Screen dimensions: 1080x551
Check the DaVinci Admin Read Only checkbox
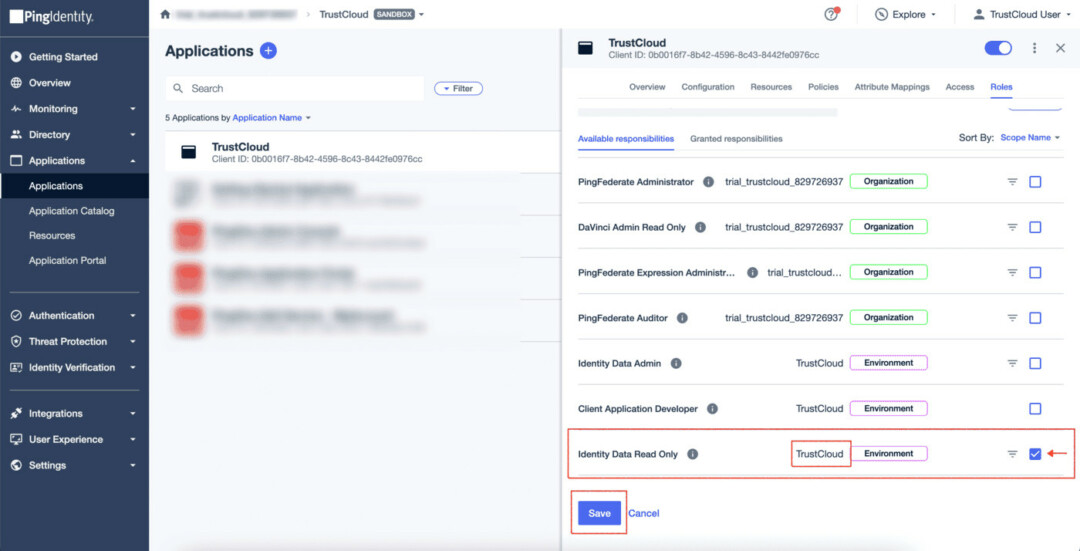1035,227
